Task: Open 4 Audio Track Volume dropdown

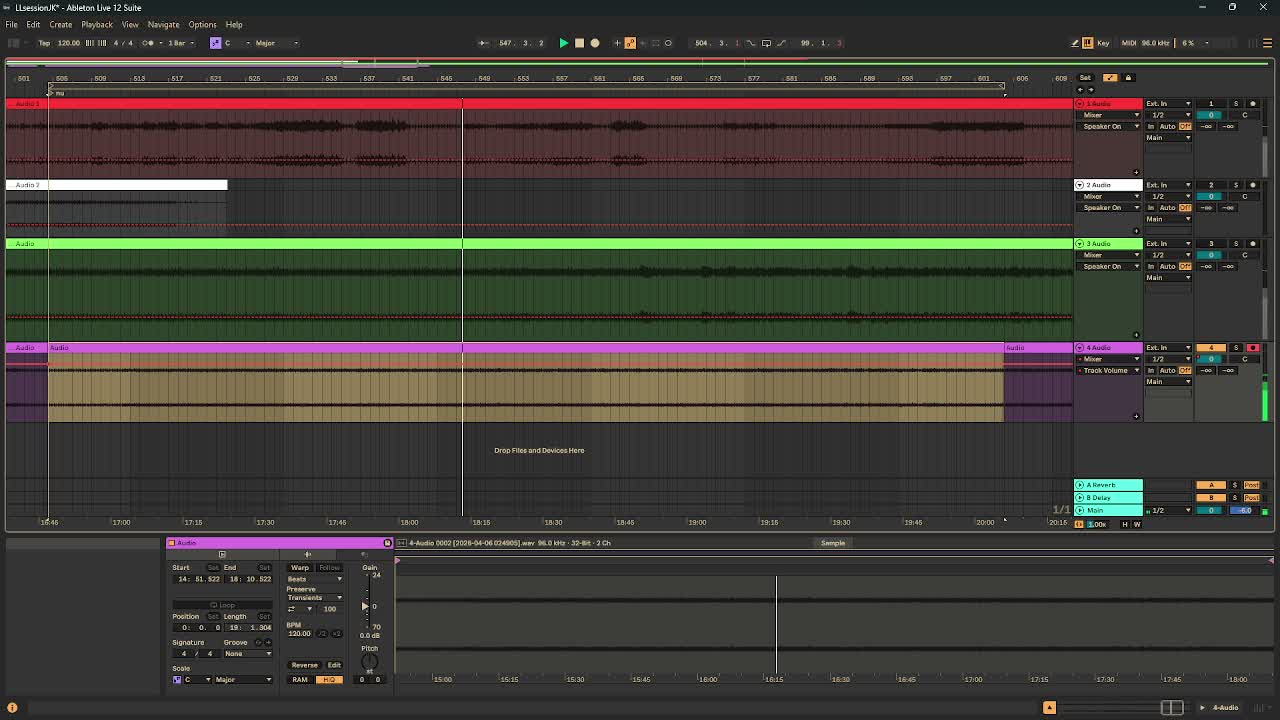Action: (x=1107, y=370)
